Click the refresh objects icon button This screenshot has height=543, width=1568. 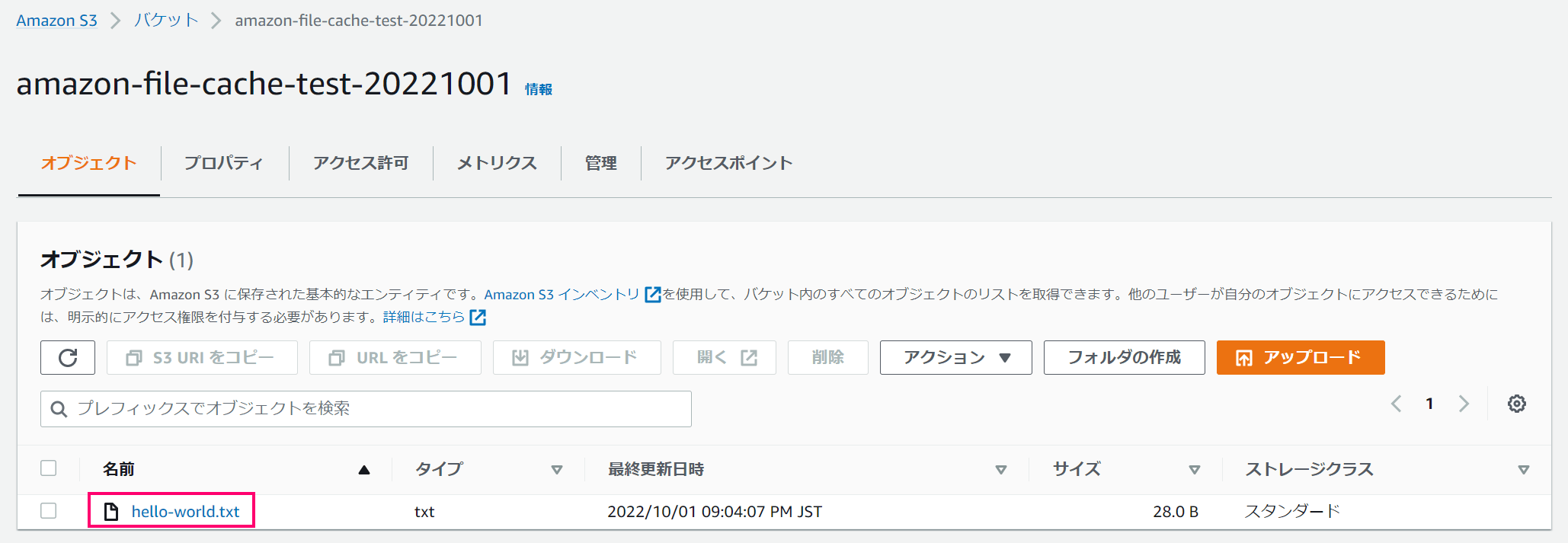[68, 357]
